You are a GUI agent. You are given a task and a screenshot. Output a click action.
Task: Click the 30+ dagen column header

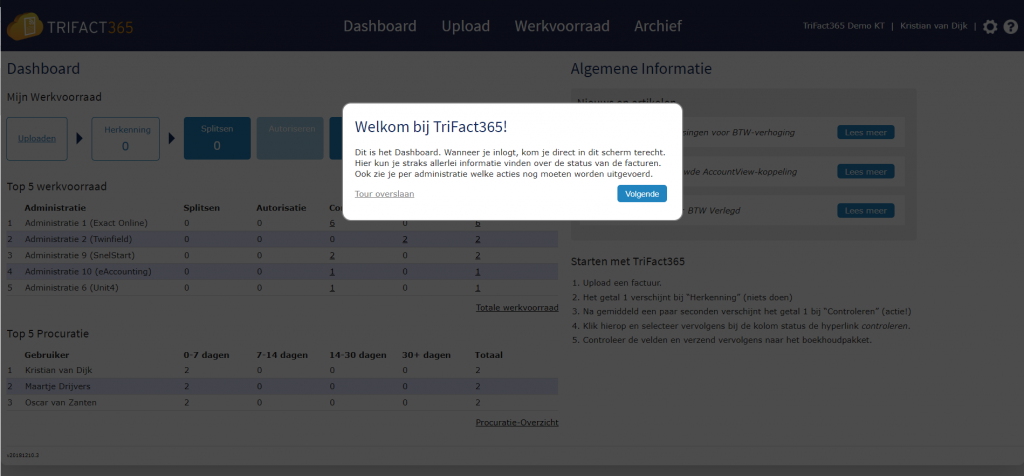[x=426, y=355]
